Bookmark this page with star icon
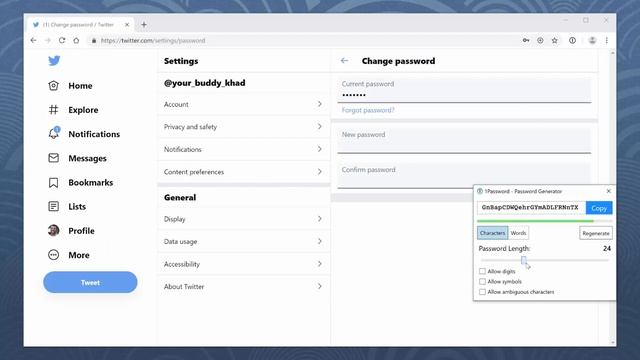 tap(554, 40)
